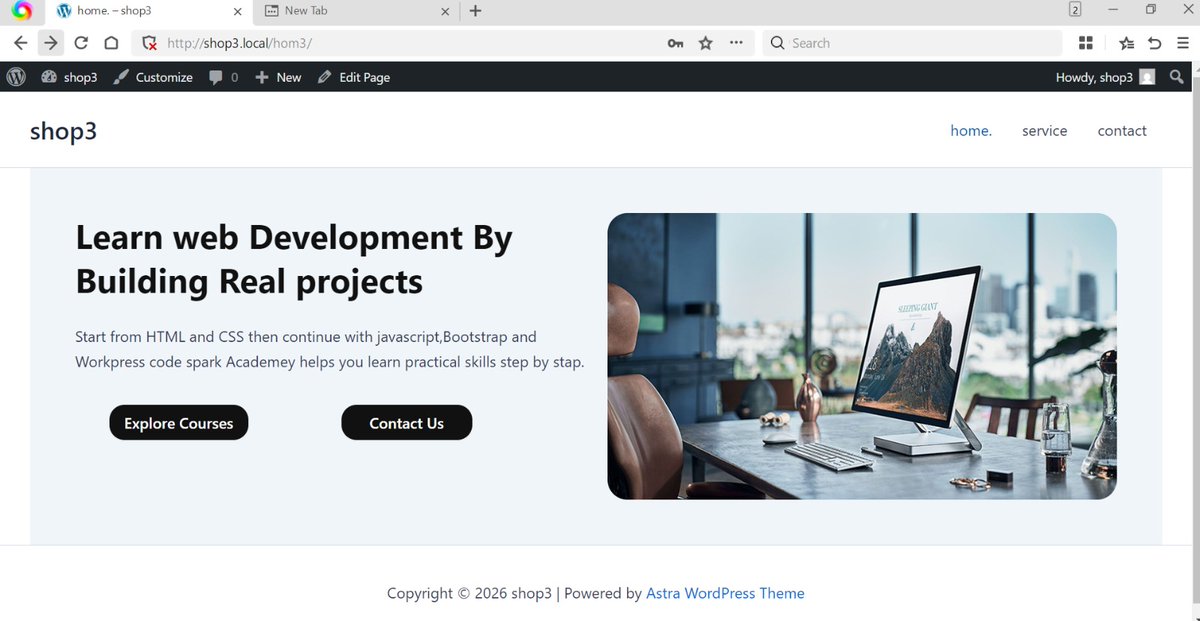Image resolution: width=1200 pixels, height=621 pixels.
Task: Open the service navigation link
Action: 1045,130
